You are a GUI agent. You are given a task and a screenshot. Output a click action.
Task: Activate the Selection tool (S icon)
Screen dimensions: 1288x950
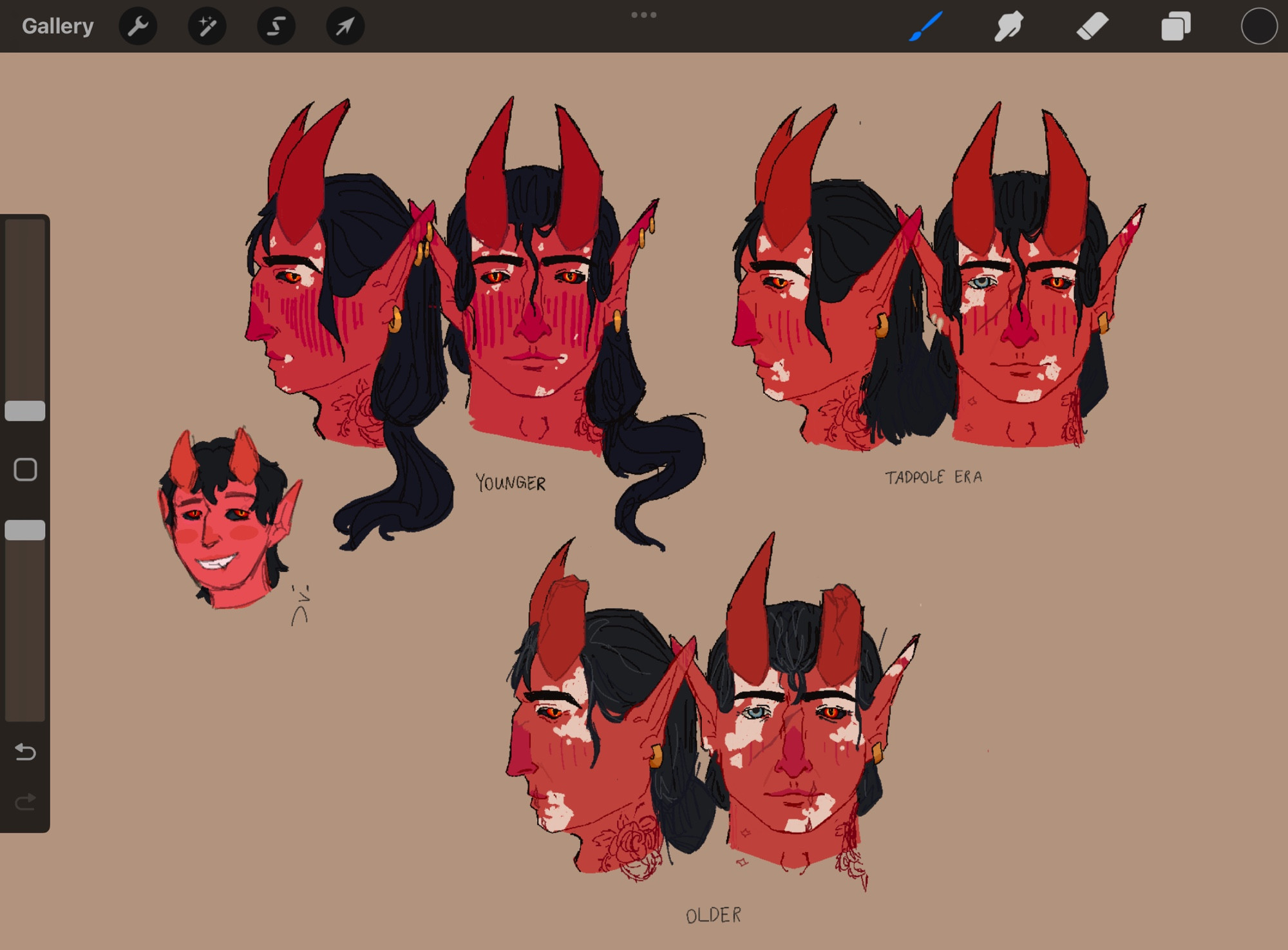tap(276, 26)
